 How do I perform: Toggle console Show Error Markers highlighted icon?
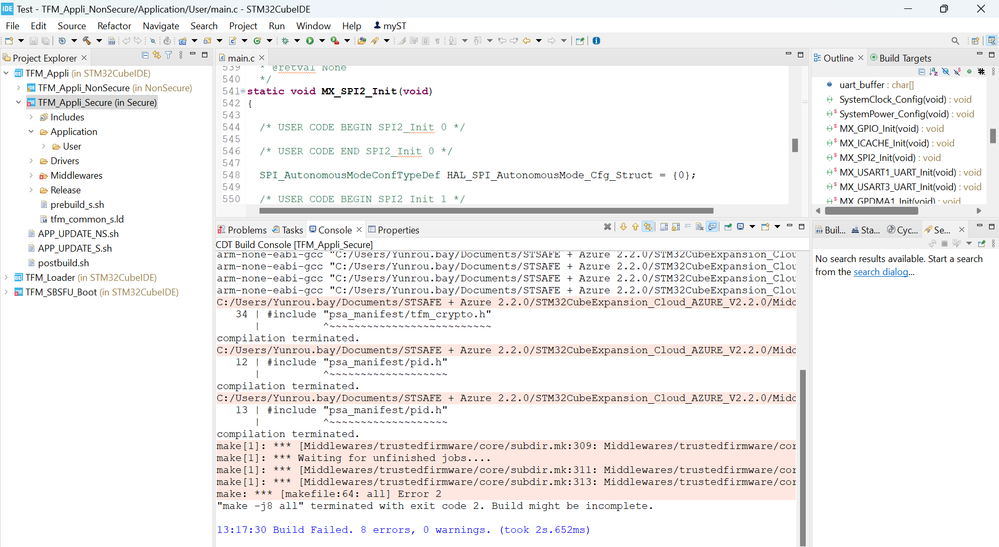(x=648, y=227)
